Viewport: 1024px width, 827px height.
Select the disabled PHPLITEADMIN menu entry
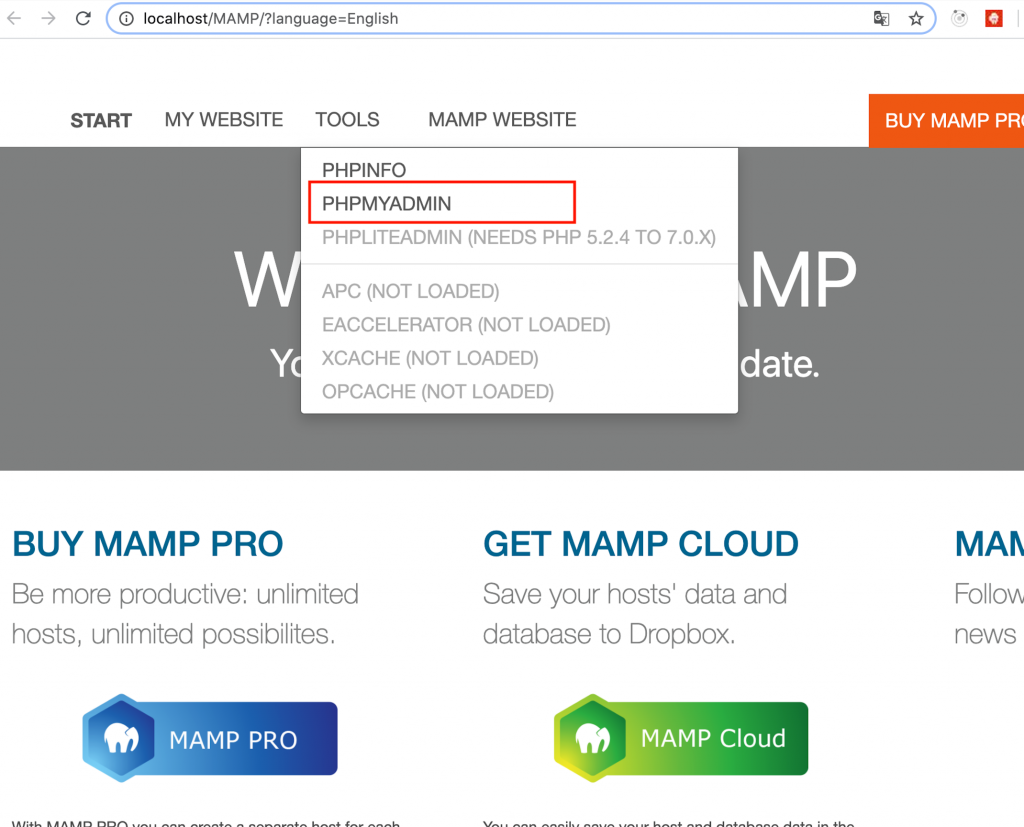[x=519, y=237]
